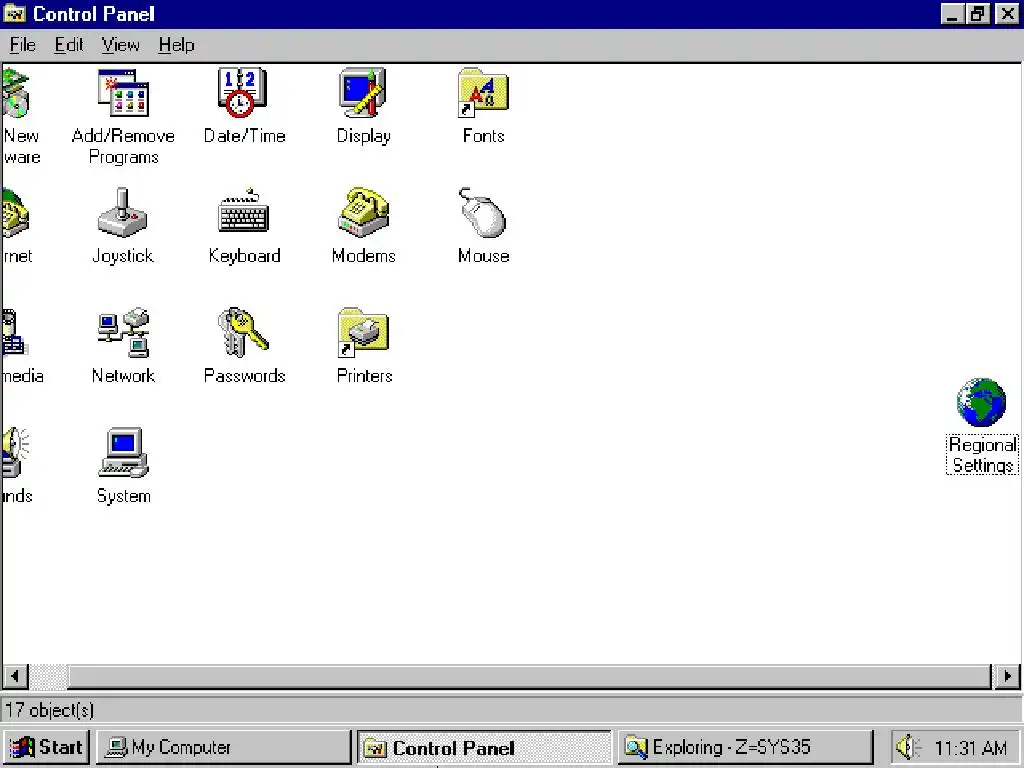Select the Joystick icon

tap(123, 213)
